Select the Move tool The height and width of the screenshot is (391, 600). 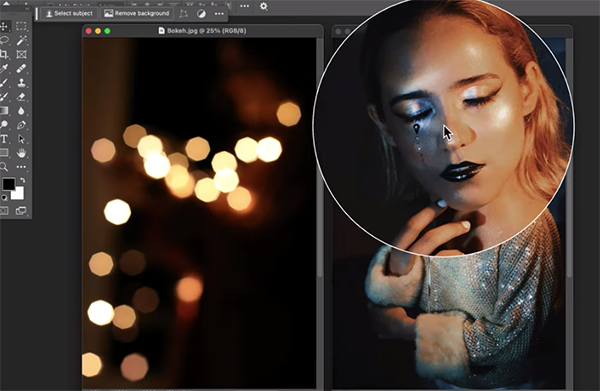click(x=4, y=26)
